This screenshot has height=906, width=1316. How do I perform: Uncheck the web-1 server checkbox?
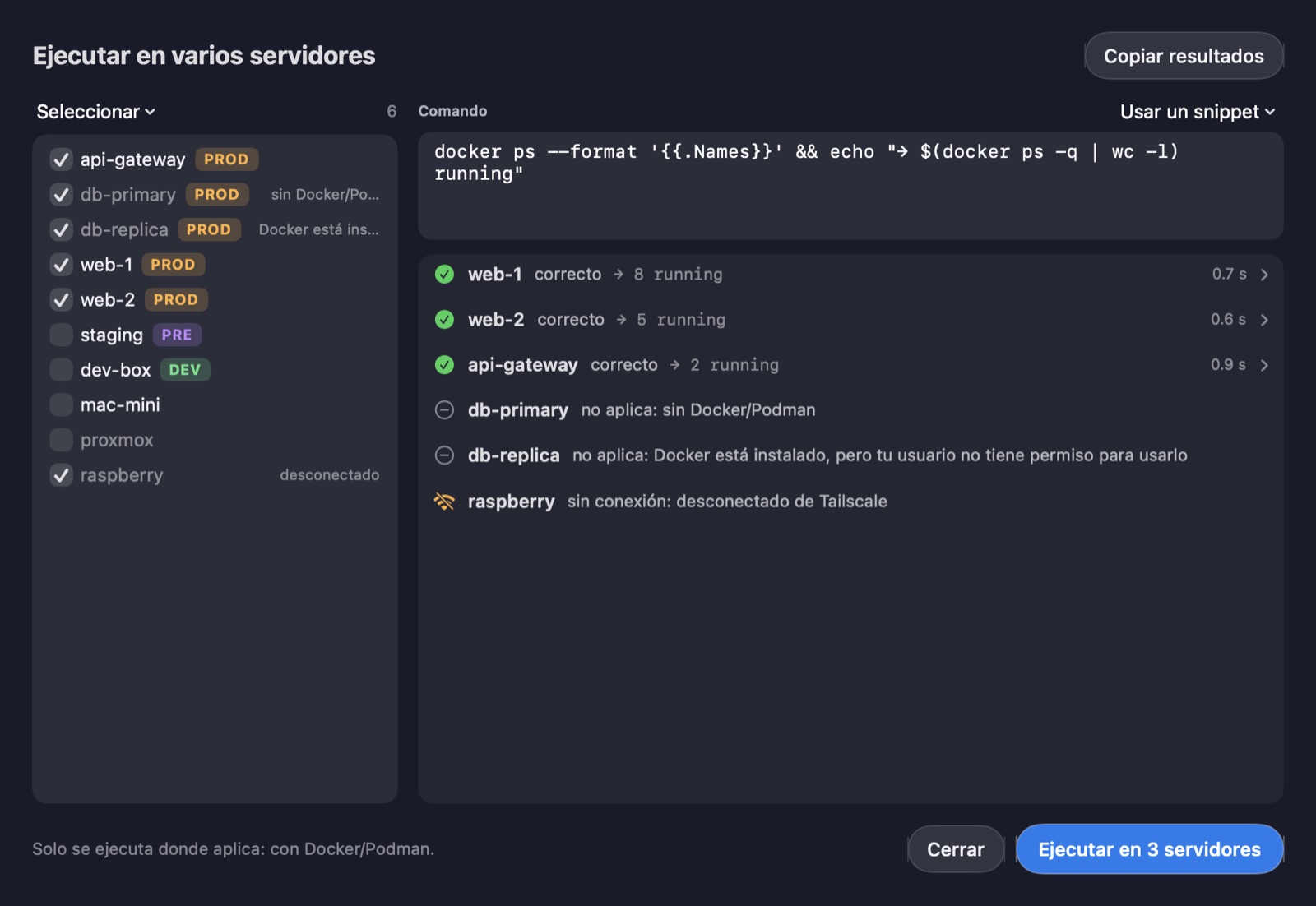(61, 265)
